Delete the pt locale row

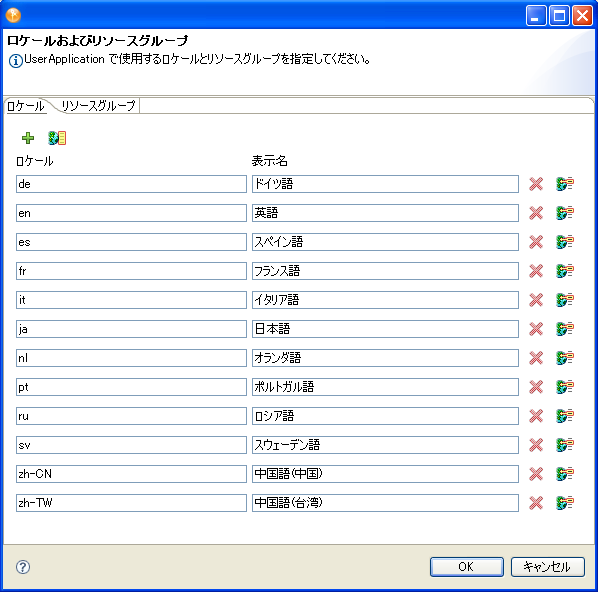pos(536,387)
